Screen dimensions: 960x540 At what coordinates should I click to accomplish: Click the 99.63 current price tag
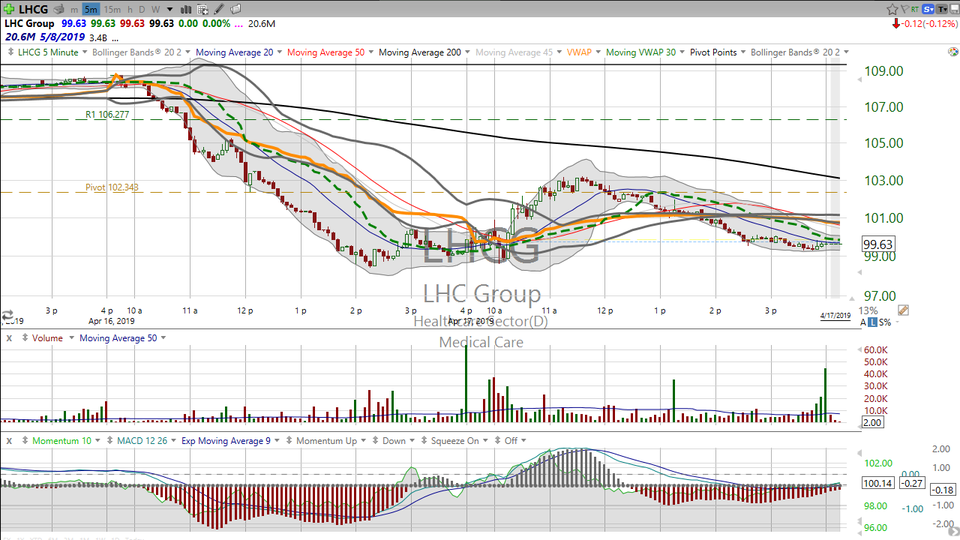(x=877, y=244)
